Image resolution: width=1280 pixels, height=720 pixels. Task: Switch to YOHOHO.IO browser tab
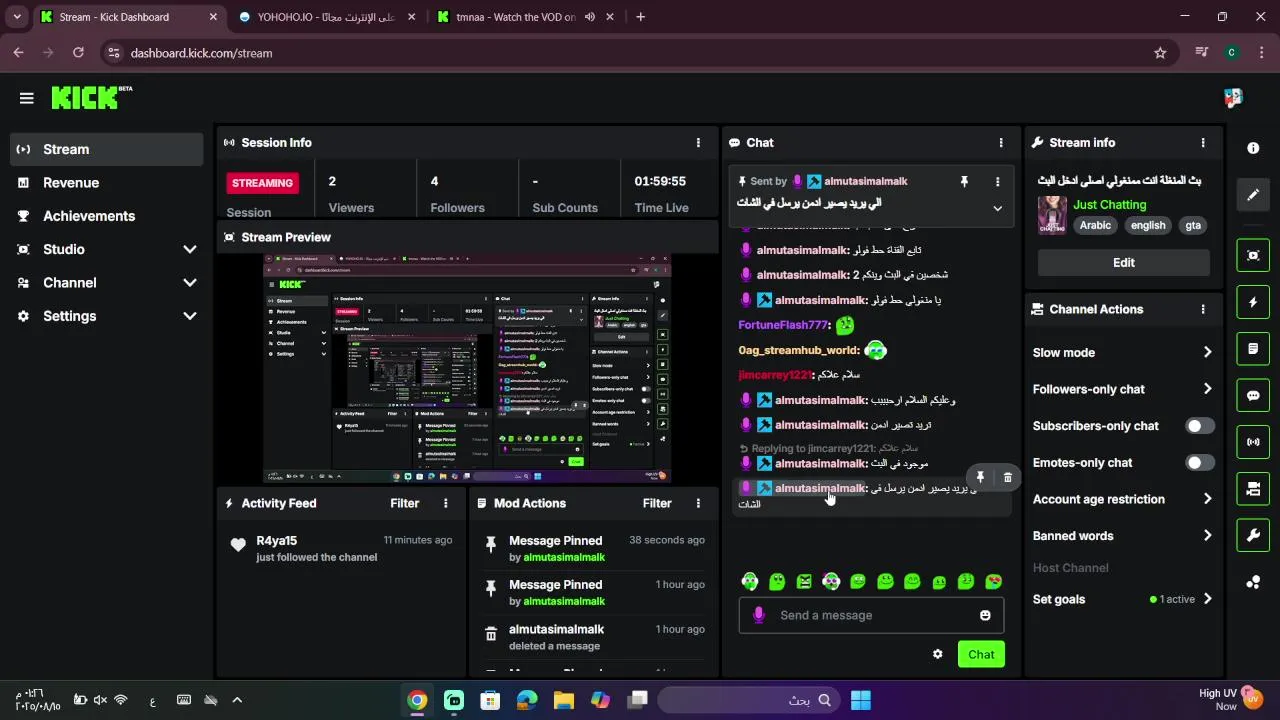click(x=327, y=17)
